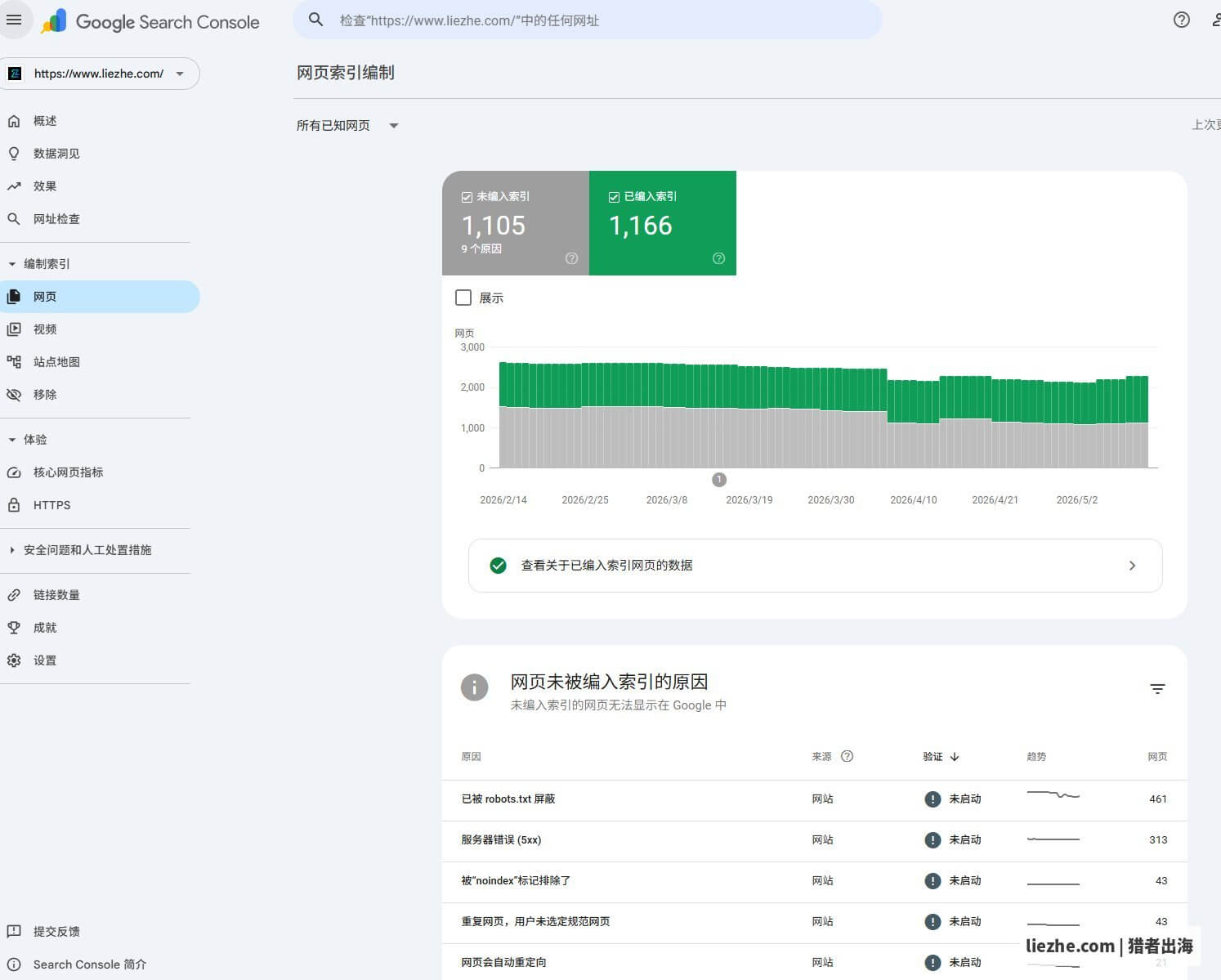Click the 1,105 not-indexed count

point(494,226)
